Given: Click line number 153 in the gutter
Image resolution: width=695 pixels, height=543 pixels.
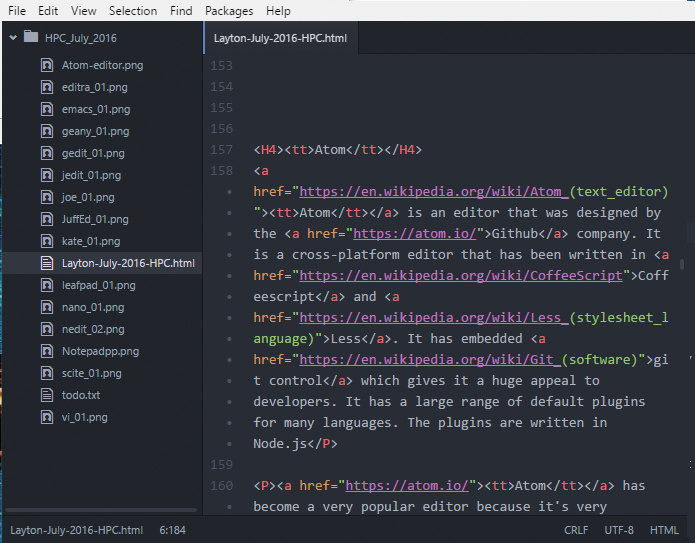Looking at the screenshot, I should 221,66.
